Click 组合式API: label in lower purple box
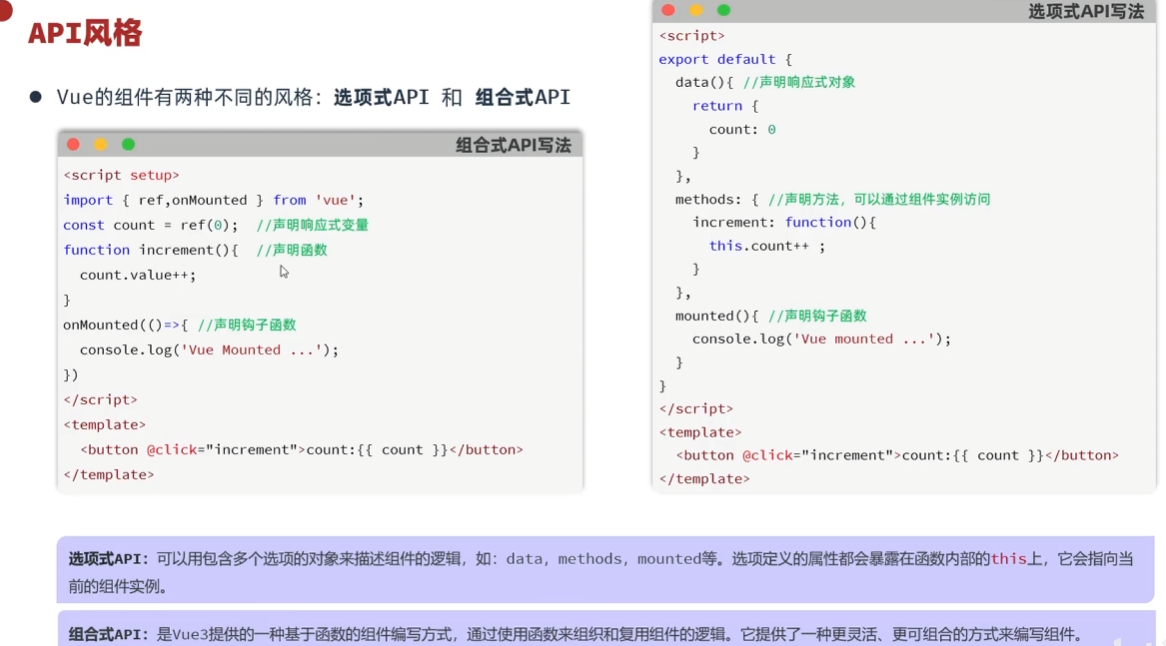The width and height of the screenshot is (1166, 646). (x=109, y=634)
